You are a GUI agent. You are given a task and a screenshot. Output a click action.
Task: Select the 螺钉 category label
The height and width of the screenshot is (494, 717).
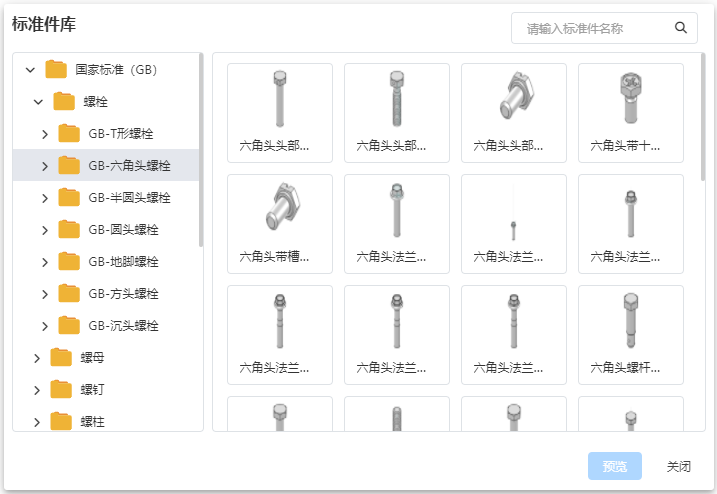click(92, 390)
